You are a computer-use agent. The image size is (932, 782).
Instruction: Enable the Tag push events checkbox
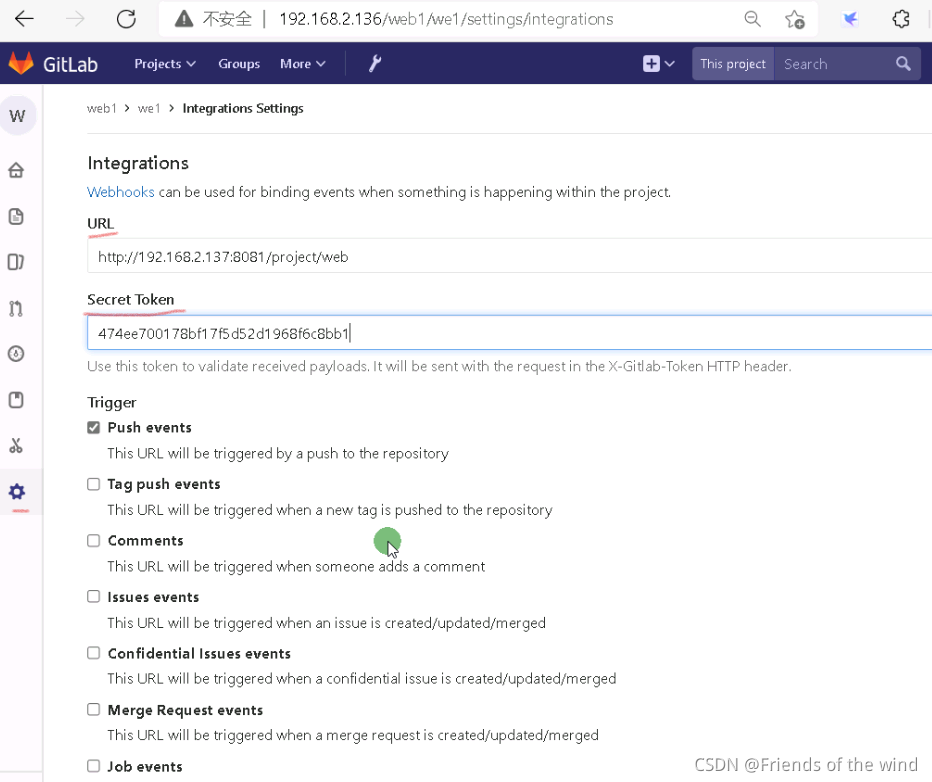(x=93, y=484)
